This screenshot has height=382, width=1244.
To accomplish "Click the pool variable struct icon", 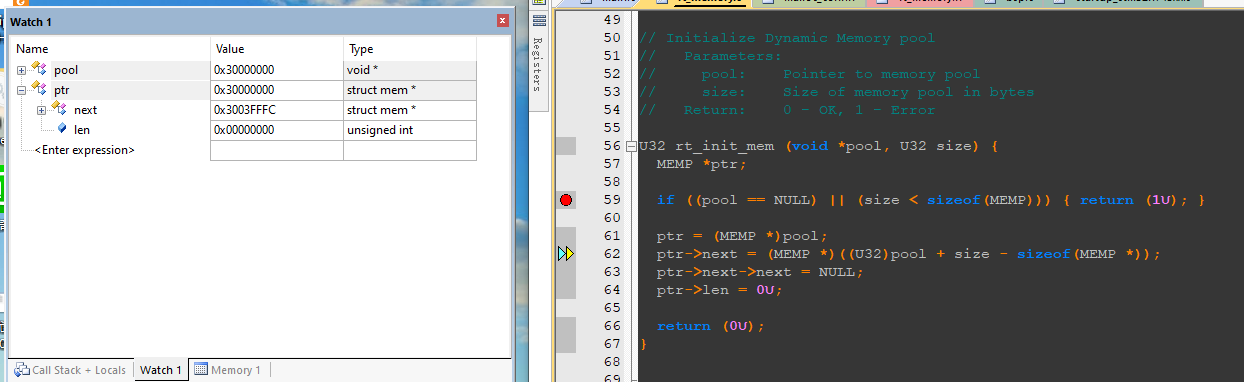I will pos(39,69).
